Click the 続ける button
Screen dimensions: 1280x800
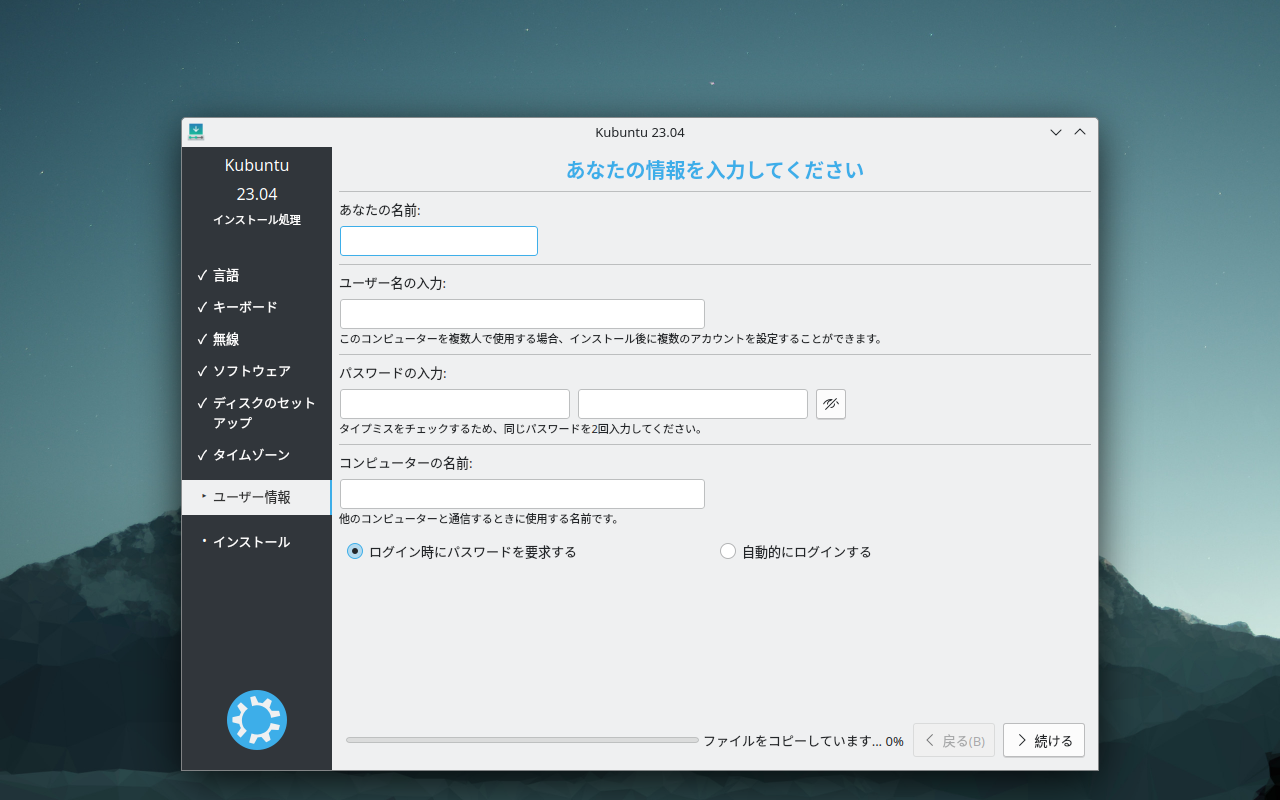(1044, 740)
